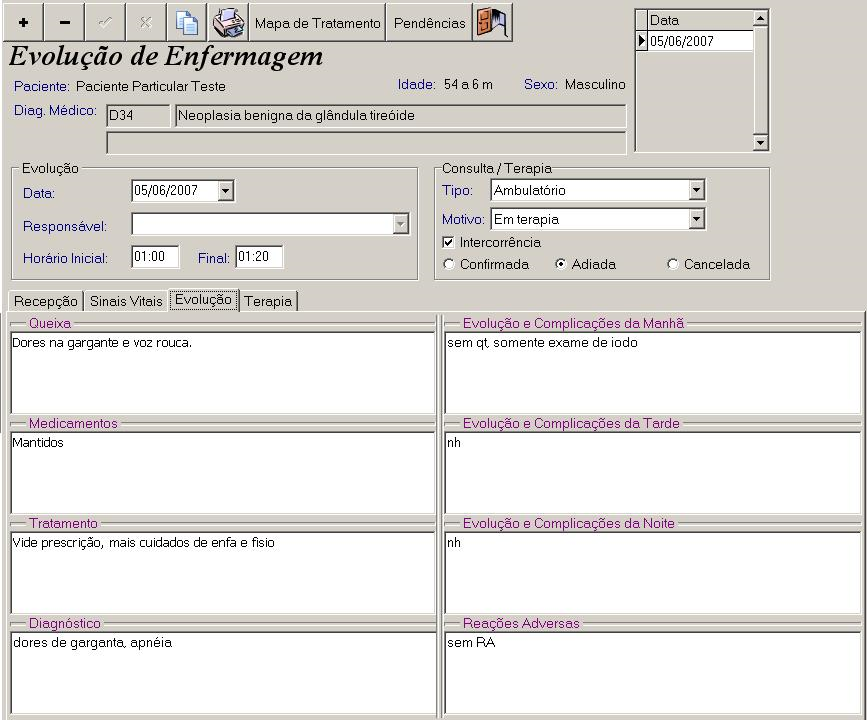Switch to the Terapia tab

(x=268, y=301)
